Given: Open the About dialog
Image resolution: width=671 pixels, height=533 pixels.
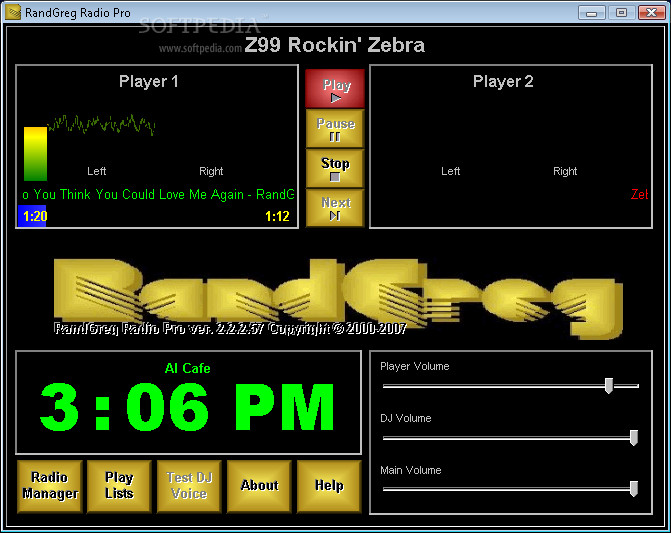Looking at the screenshot, I should 259,486.
